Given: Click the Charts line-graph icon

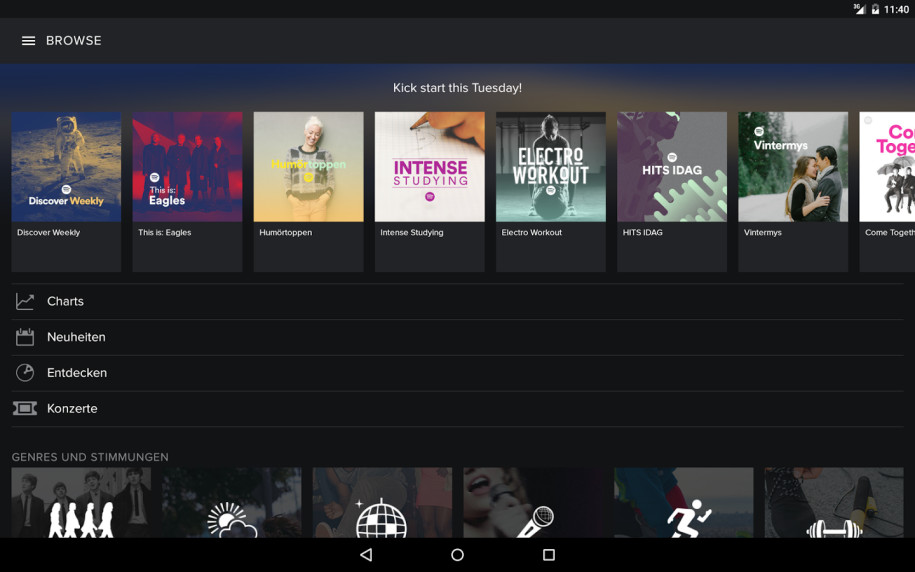Looking at the screenshot, I should pyautogui.click(x=25, y=301).
